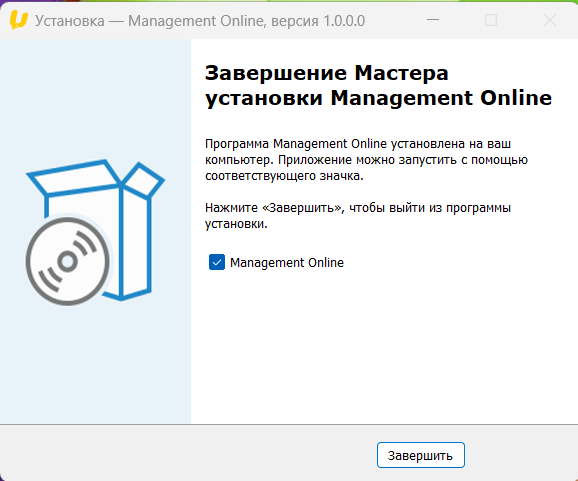Image resolution: width=578 pixels, height=481 pixels.
Task: Click the paragraph about Программа Management Online установлена
Action: (366, 160)
